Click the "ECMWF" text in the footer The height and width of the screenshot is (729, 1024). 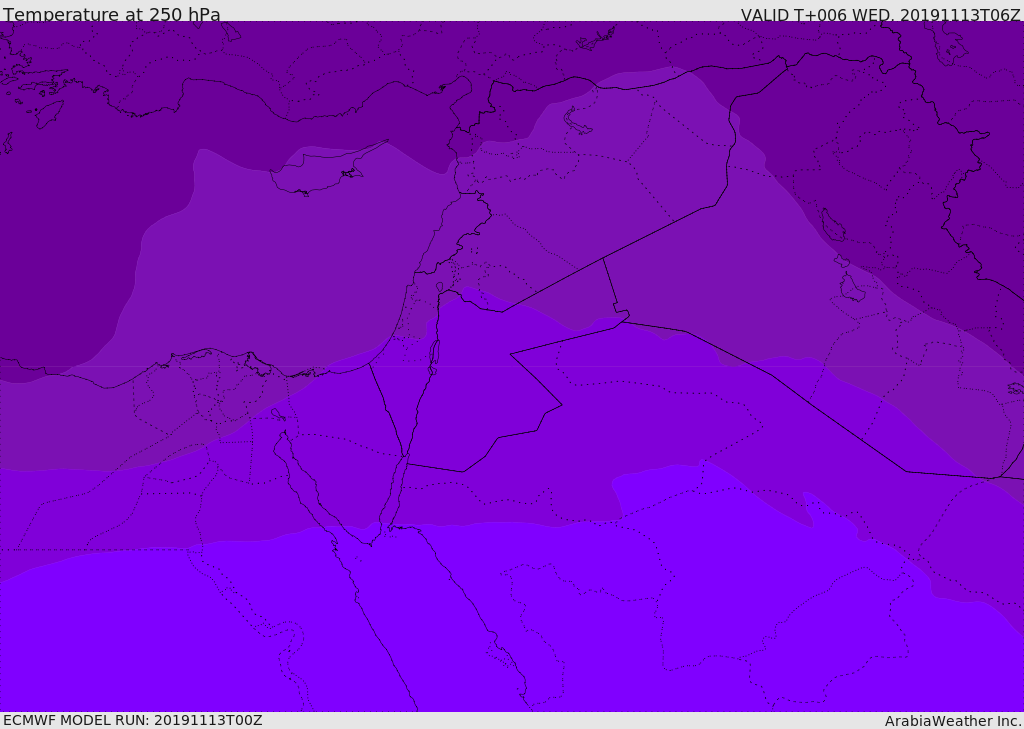pyautogui.click(x=29, y=720)
